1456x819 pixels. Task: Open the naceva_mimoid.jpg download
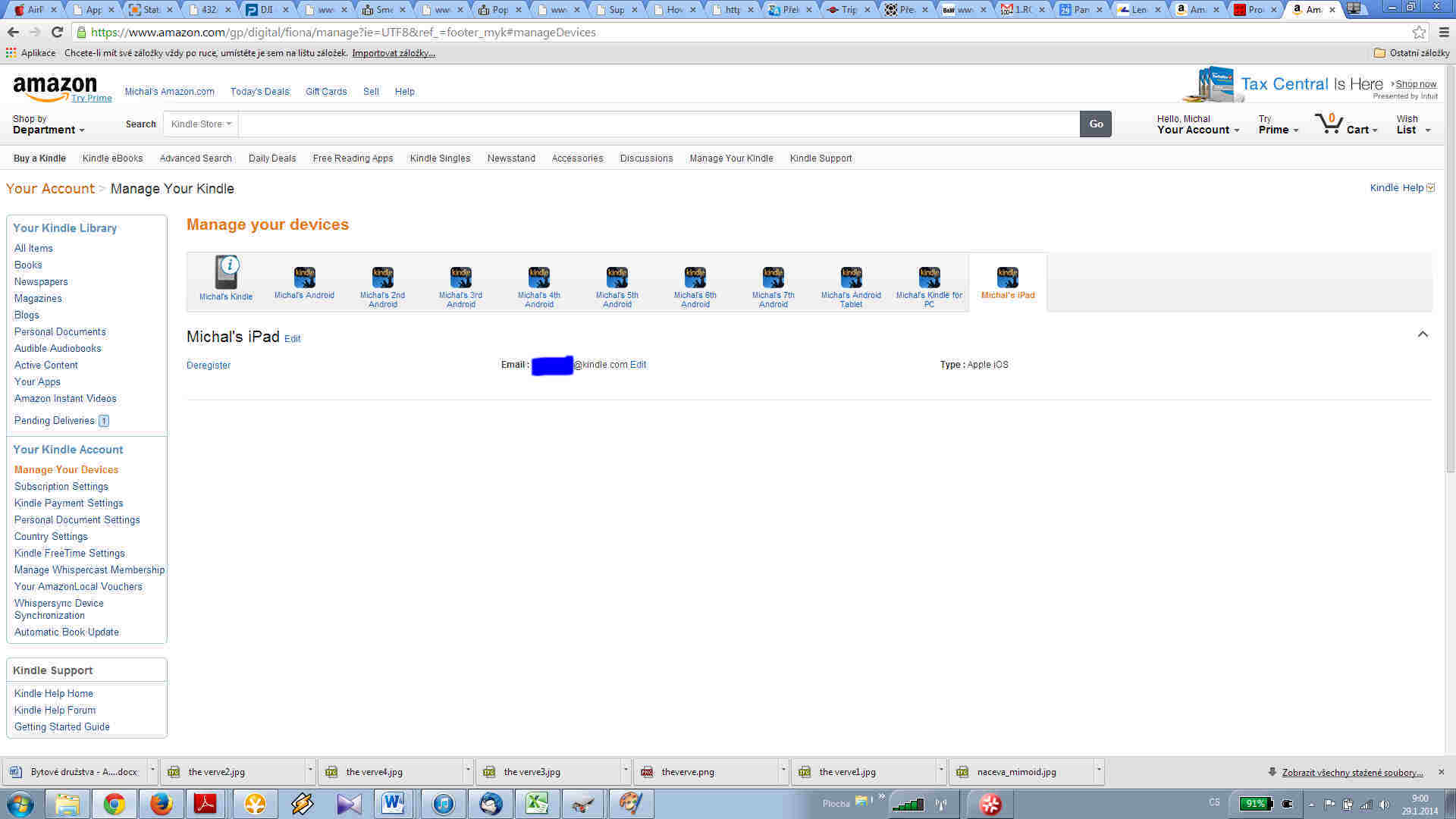tap(1016, 772)
